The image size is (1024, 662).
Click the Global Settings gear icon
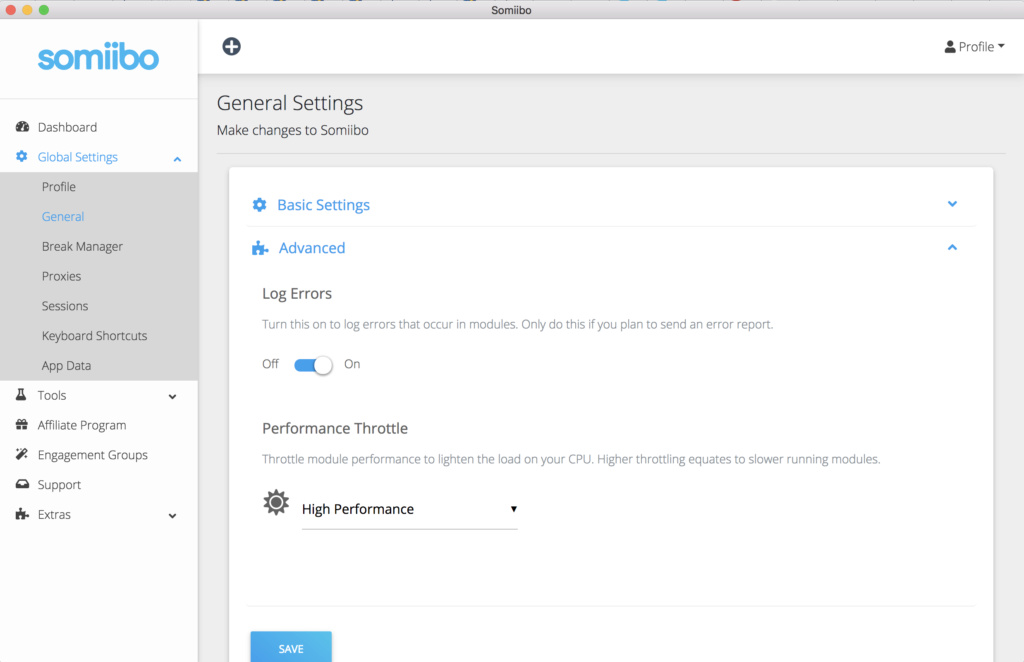point(22,156)
